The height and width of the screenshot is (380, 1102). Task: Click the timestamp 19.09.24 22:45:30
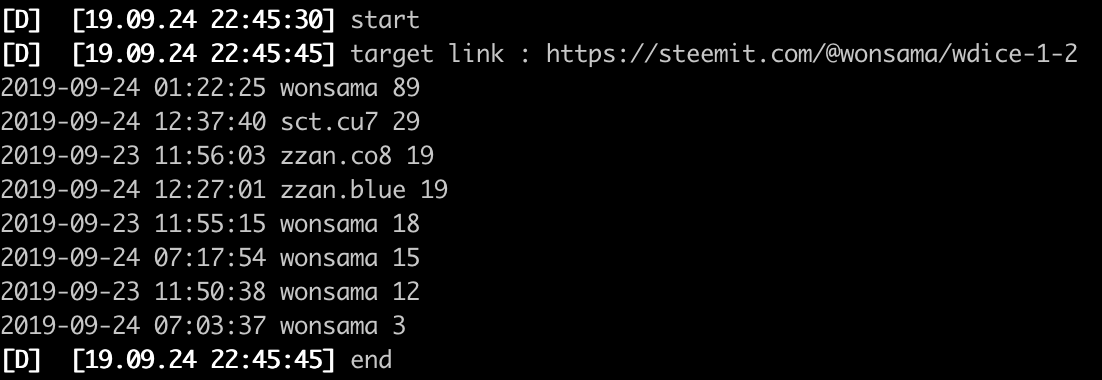pos(204,20)
